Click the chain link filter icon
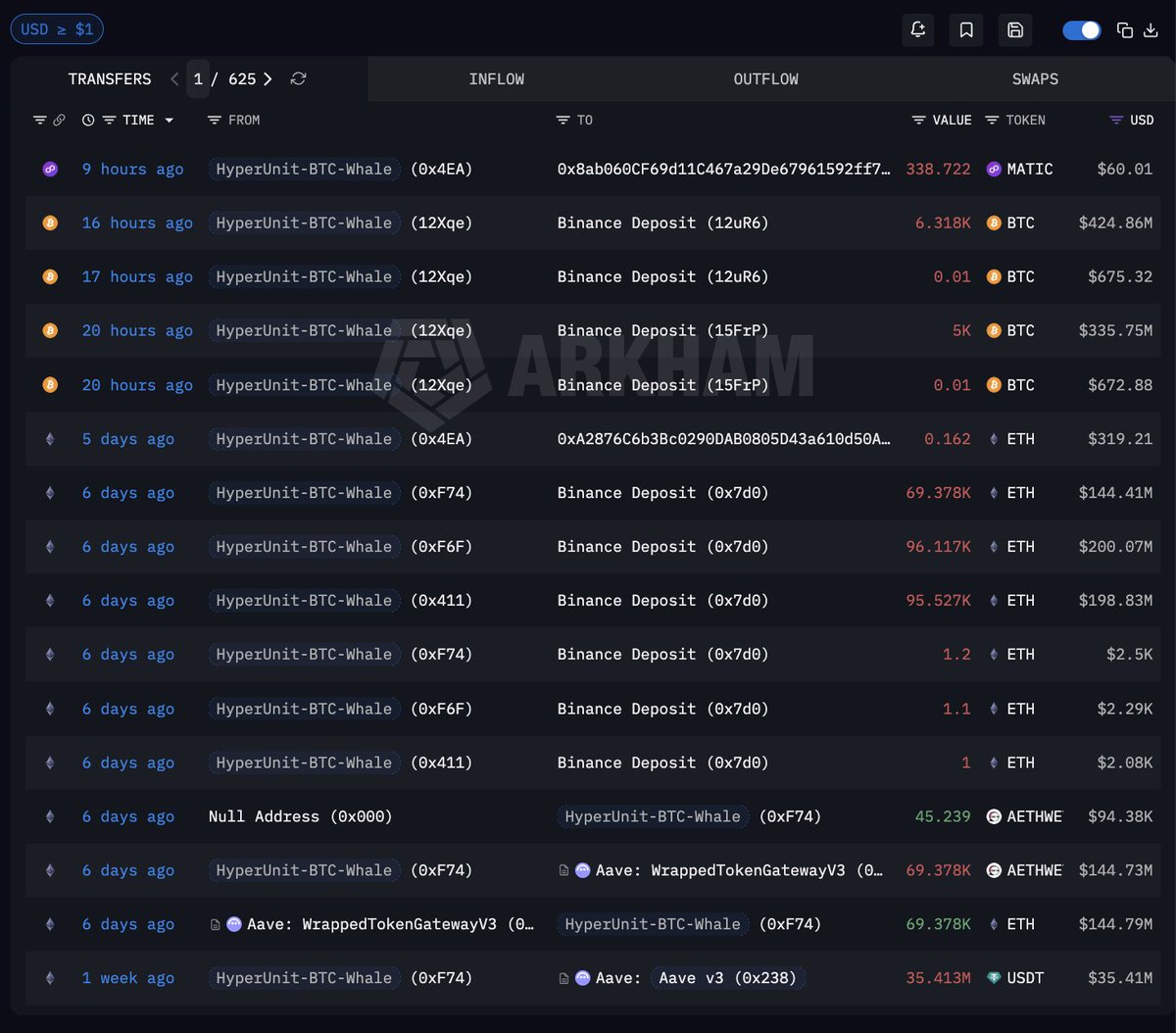The height and width of the screenshot is (1033, 1176). point(59,120)
